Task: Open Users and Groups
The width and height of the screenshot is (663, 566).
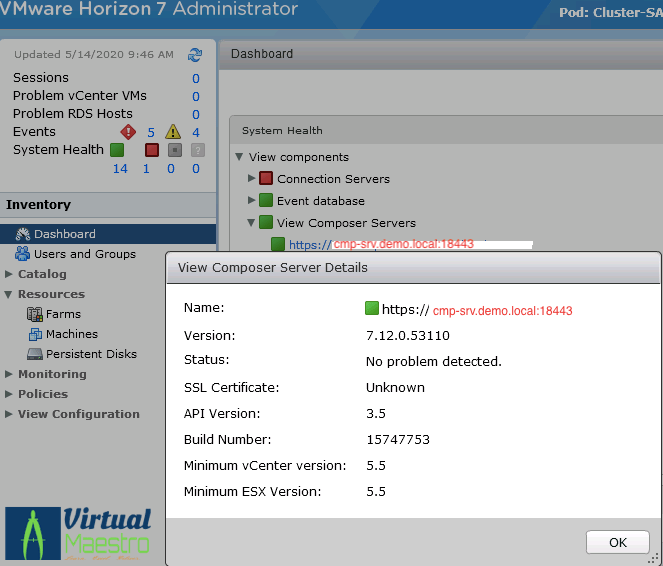Action: click(x=84, y=254)
